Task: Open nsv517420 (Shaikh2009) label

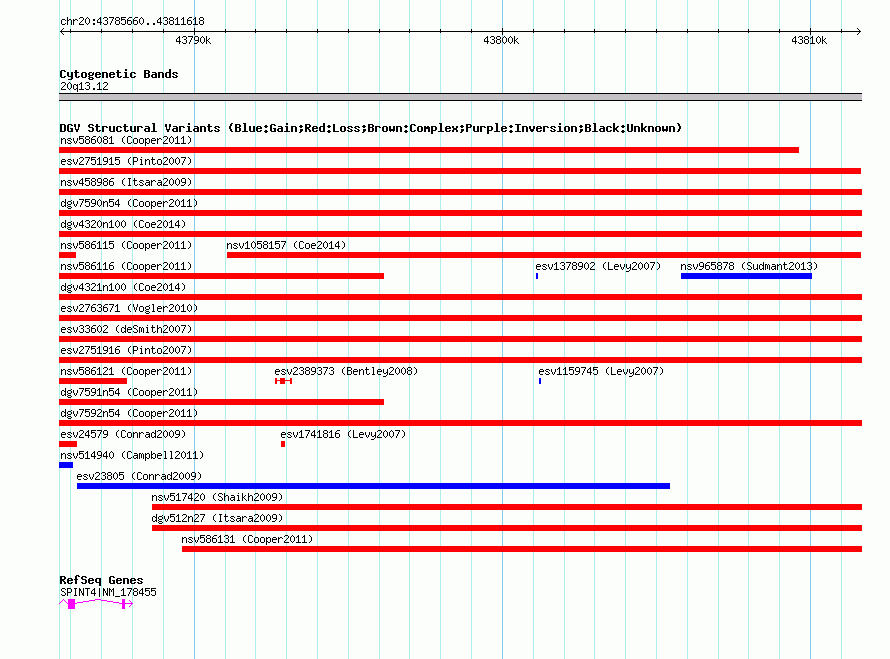Action: [x=217, y=497]
